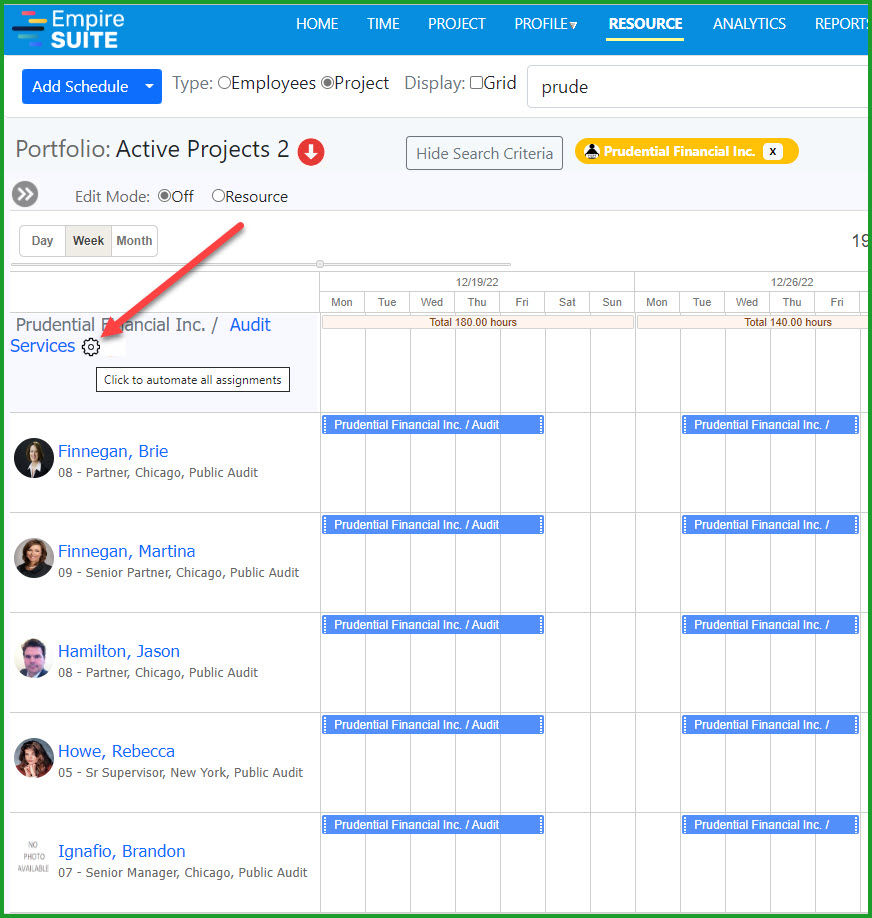This screenshot has width=872, height=918.
Task: Click the Add Schedule button
Action: (80, 87)
